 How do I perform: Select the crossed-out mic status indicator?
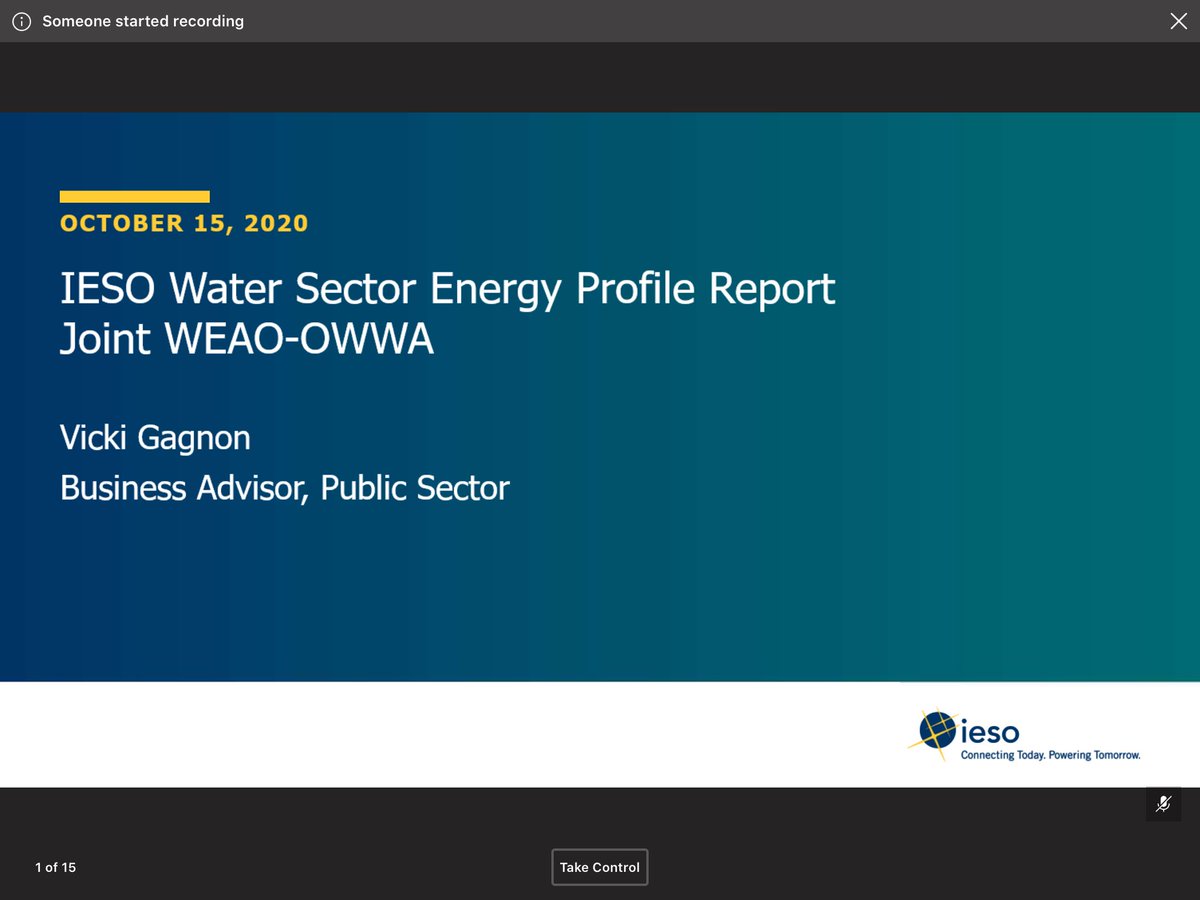[x=1163, y=803]
